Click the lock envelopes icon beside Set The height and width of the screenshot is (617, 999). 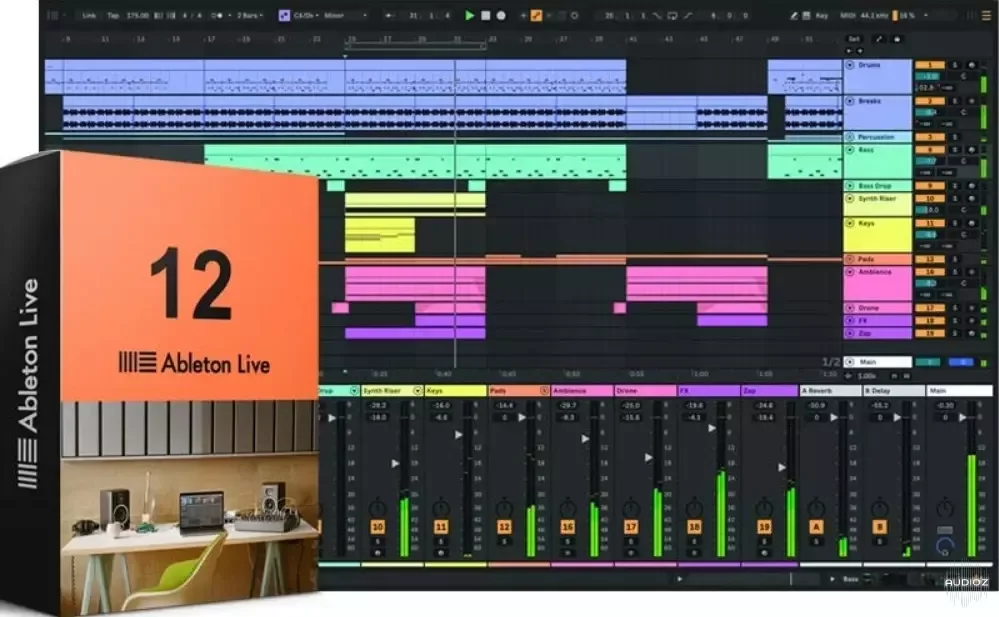(897, 39)
